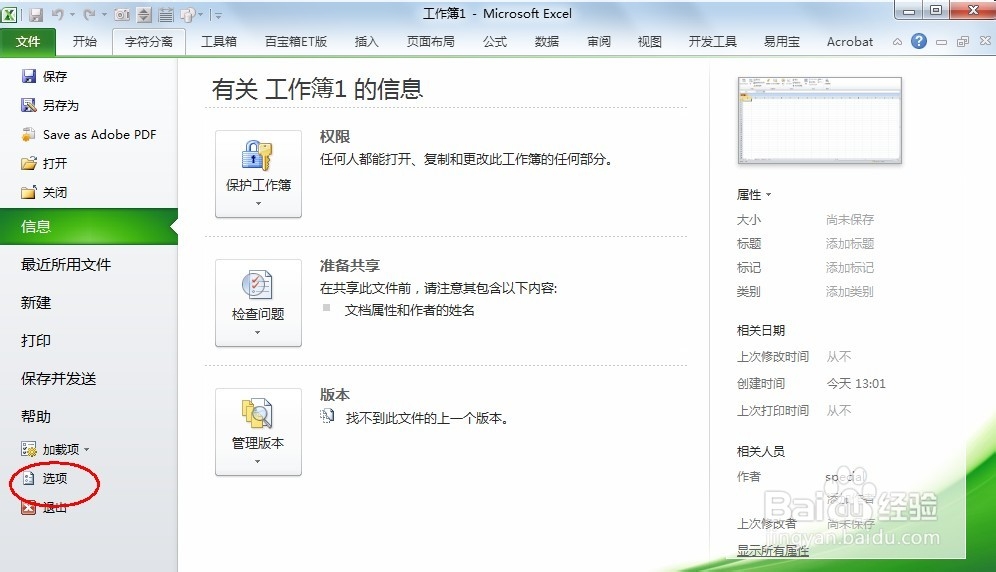Open the 管理版本 dropdown button
The image size is (996, 572).
[x=259, y=432]
